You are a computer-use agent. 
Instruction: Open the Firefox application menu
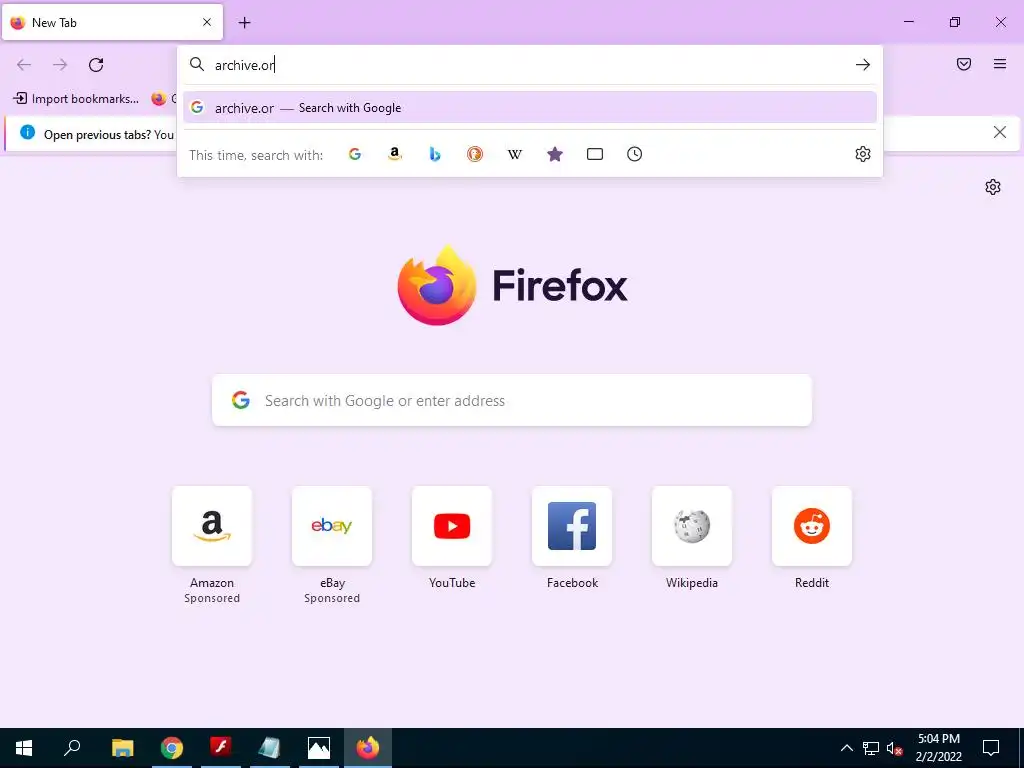(1000, 64)
